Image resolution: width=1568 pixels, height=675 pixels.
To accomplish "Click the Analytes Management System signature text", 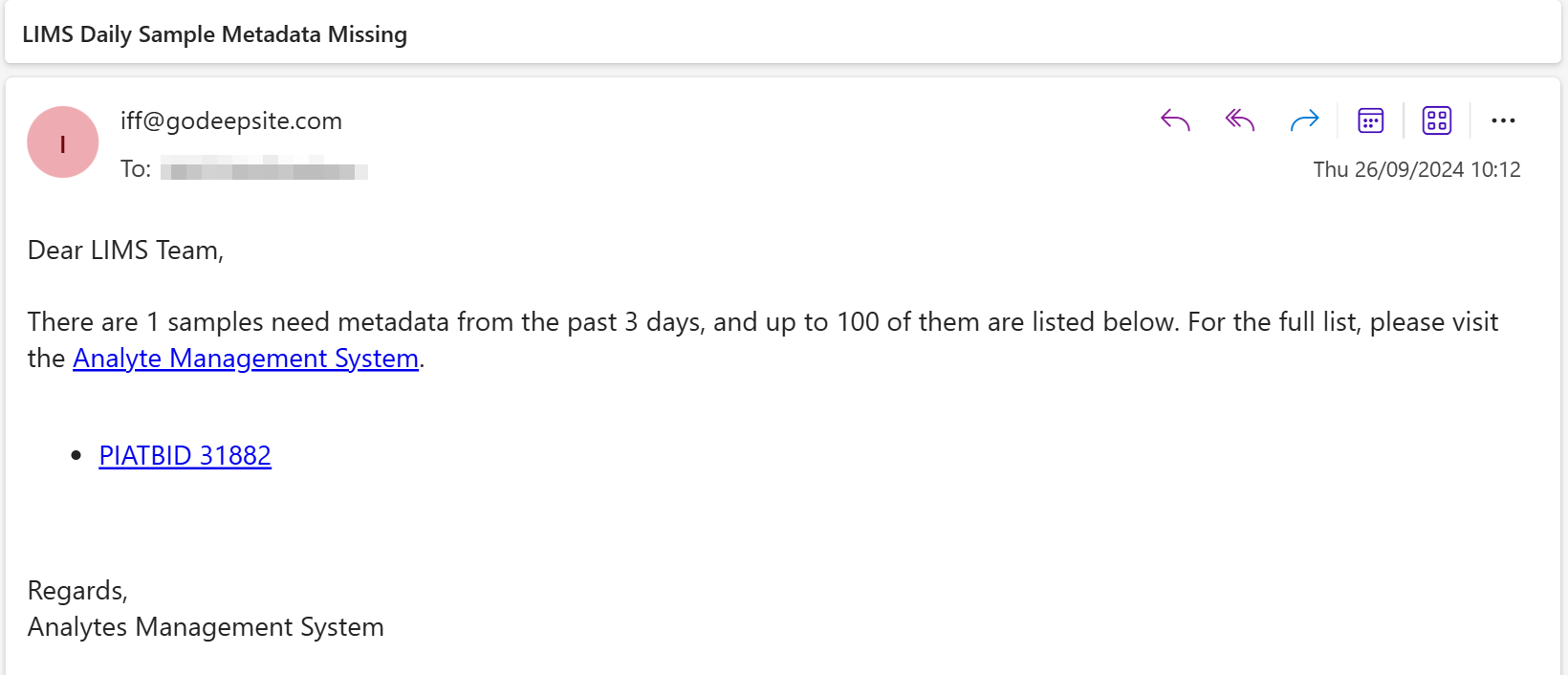I will [x=206, y=627].
